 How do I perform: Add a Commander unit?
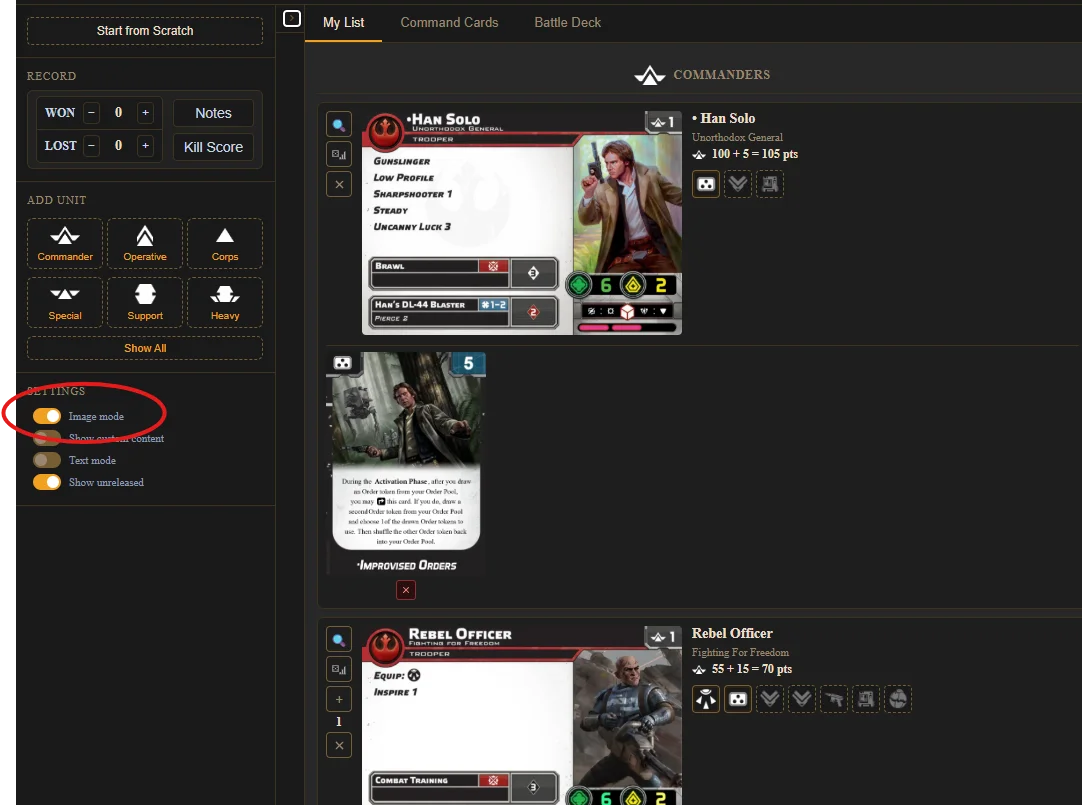coord(65,243)
